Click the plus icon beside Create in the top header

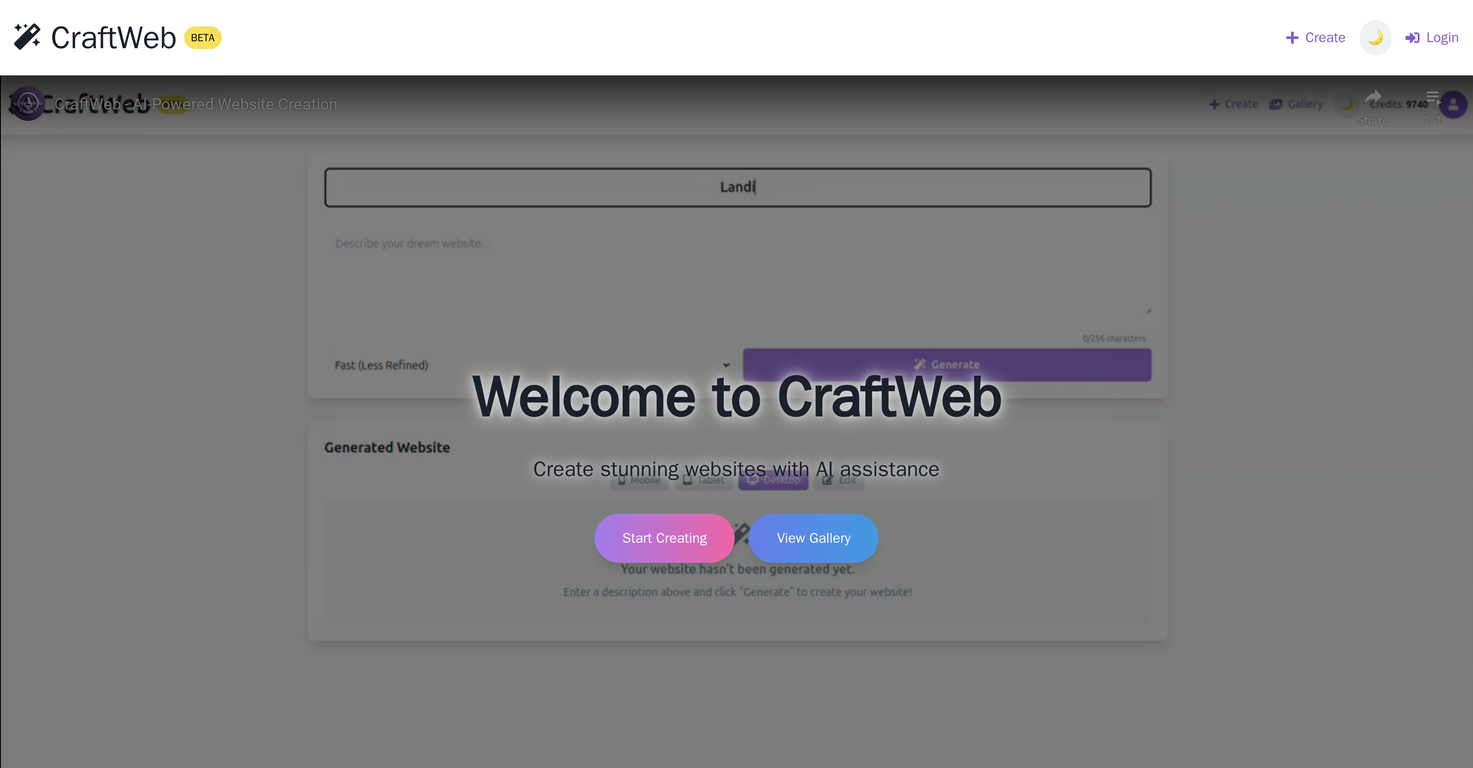(x=1292, y=38)
